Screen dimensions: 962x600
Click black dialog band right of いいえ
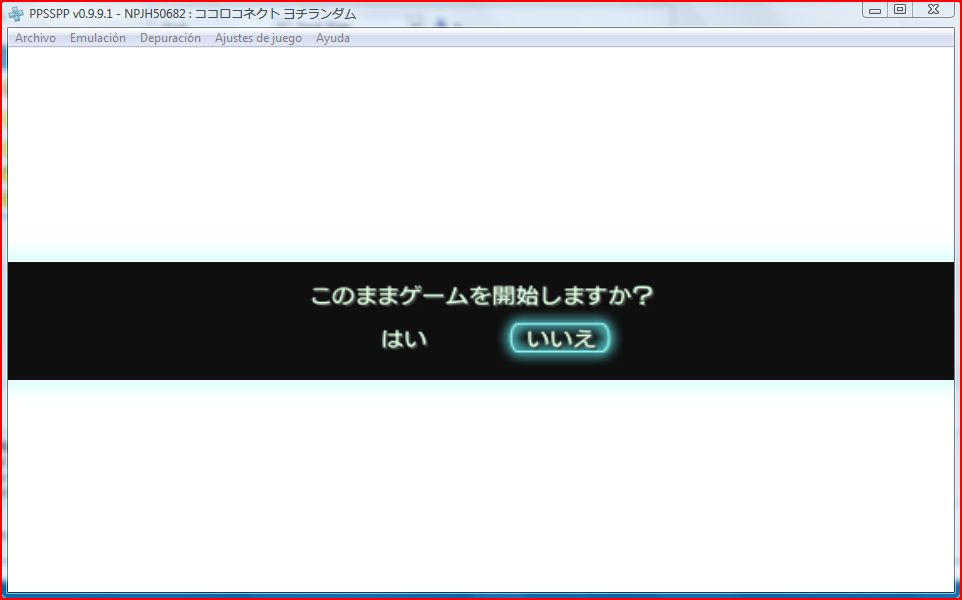coord(780,330)
